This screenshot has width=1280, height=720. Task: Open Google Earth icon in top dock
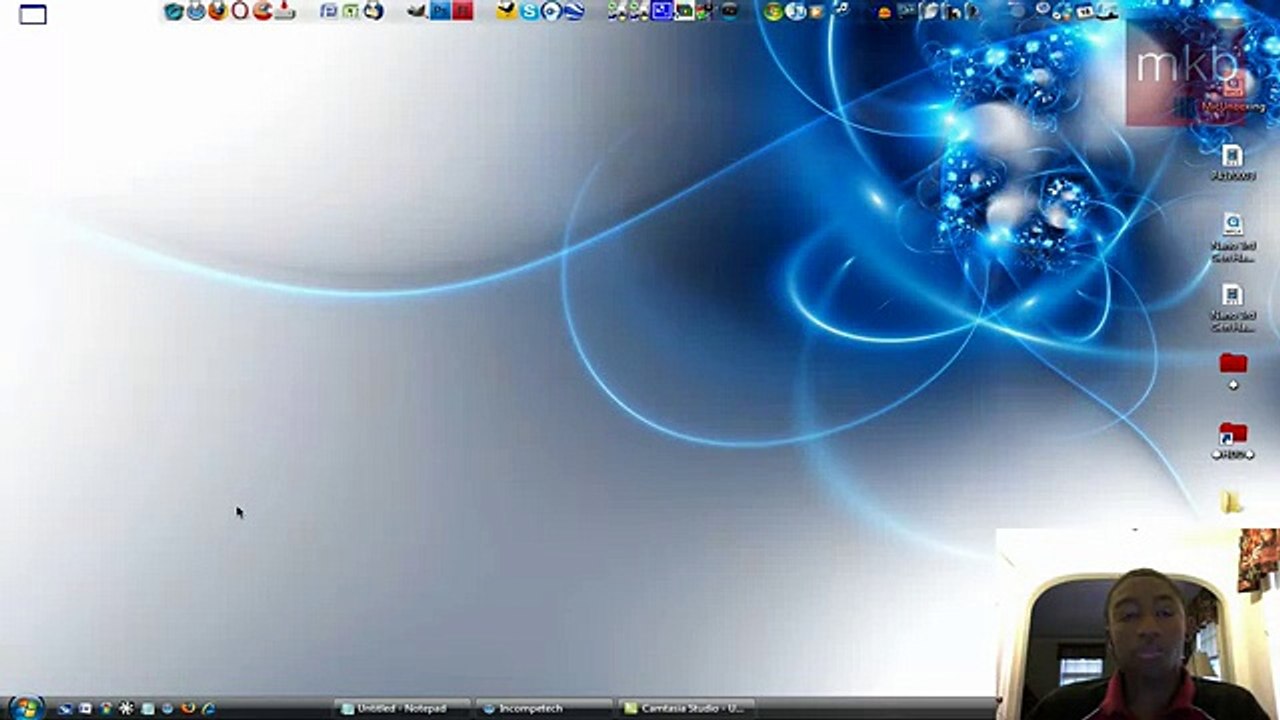pyautogui.click(x=573, y=11)
